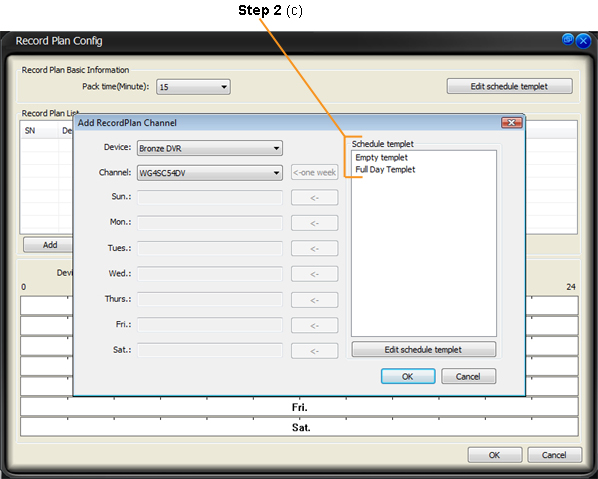
Task: Select Full Day Templet entry
Action: [385, 169]
